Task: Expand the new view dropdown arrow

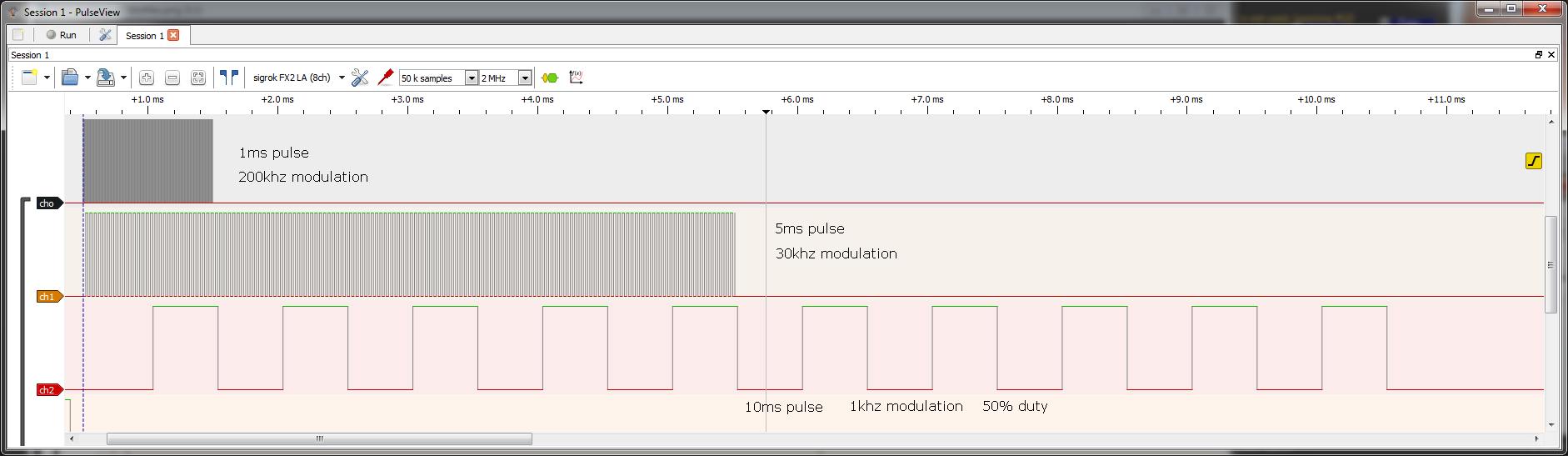Action: pyautogui.click(x=47, y=78)
